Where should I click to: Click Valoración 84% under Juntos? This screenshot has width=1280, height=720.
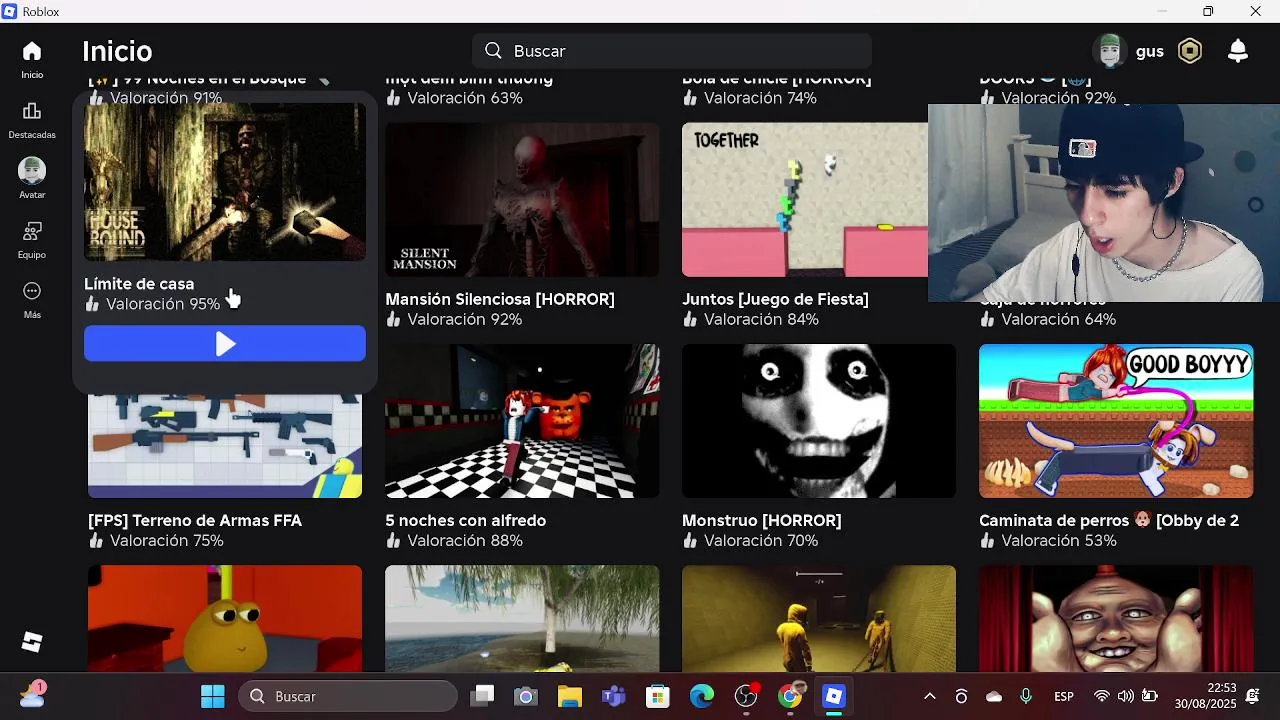point(761,320)
